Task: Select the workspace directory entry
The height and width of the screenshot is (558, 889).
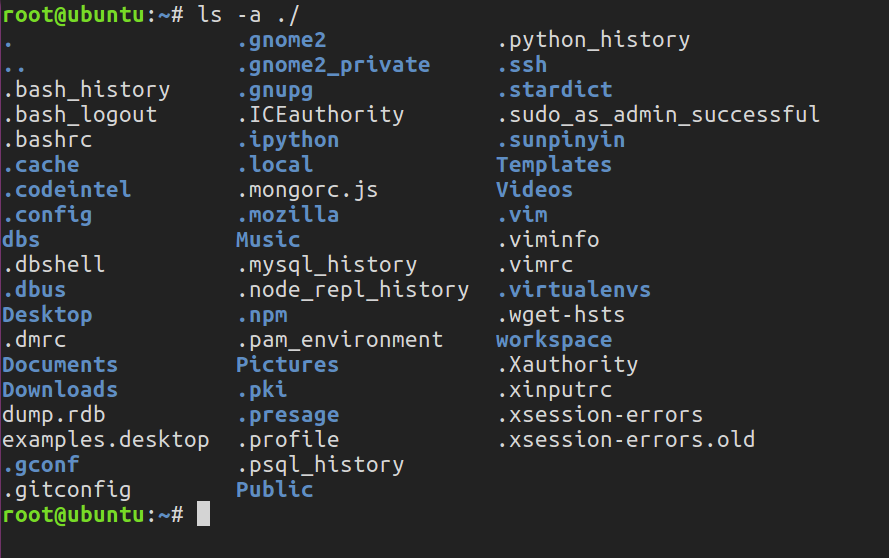Action: pos(554,340)
